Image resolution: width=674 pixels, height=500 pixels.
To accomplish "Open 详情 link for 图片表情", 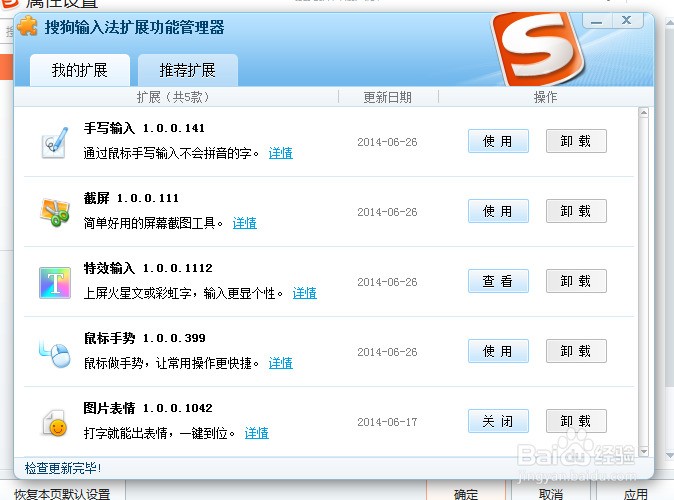I will click(257, 433).
